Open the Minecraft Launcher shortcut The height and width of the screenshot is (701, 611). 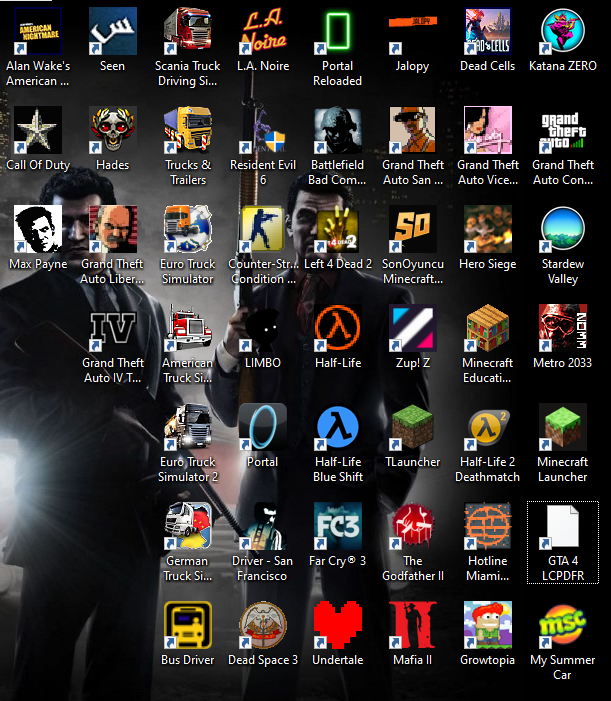click(563, 427)
